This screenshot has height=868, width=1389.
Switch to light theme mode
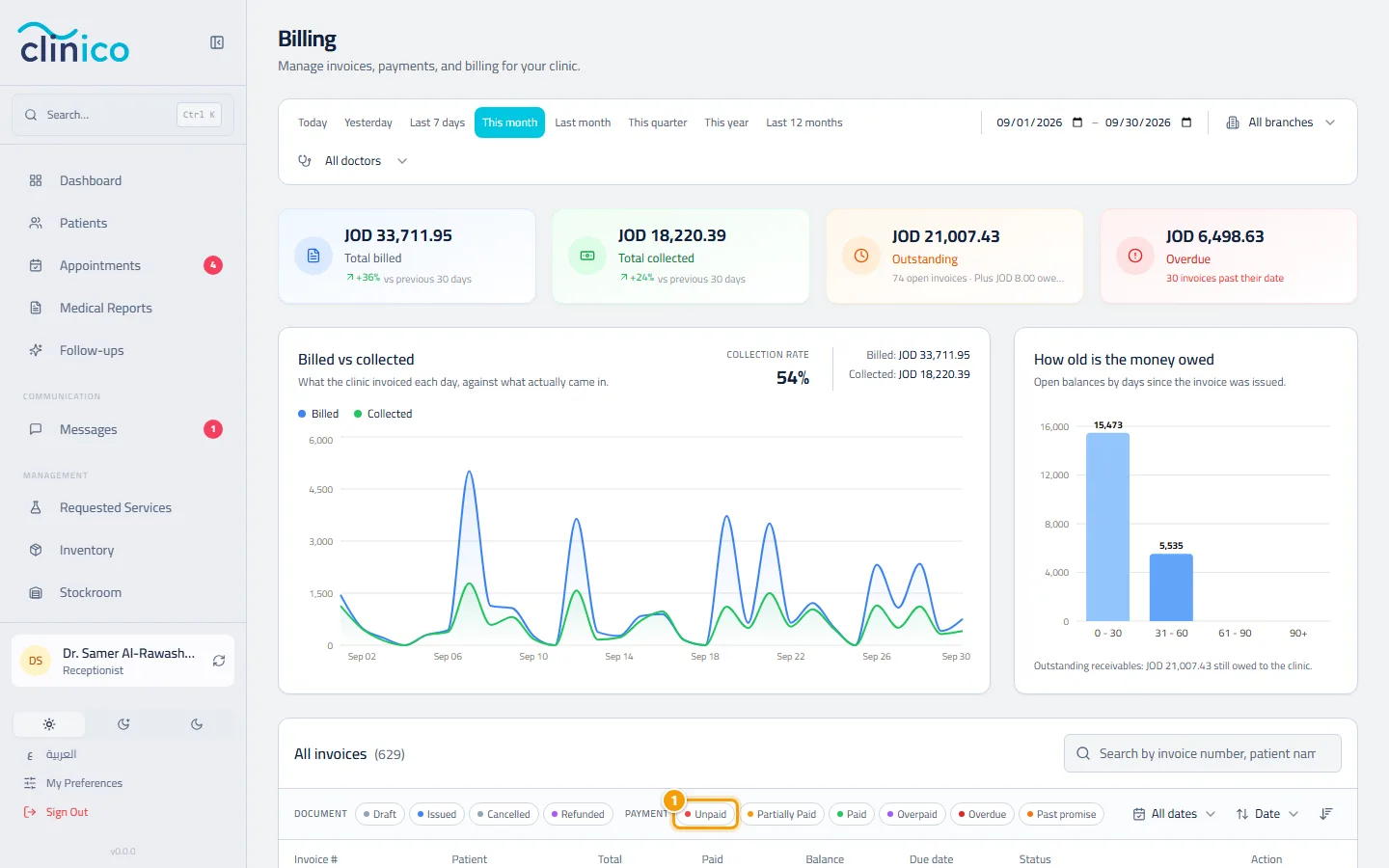(x=49, y=724)
